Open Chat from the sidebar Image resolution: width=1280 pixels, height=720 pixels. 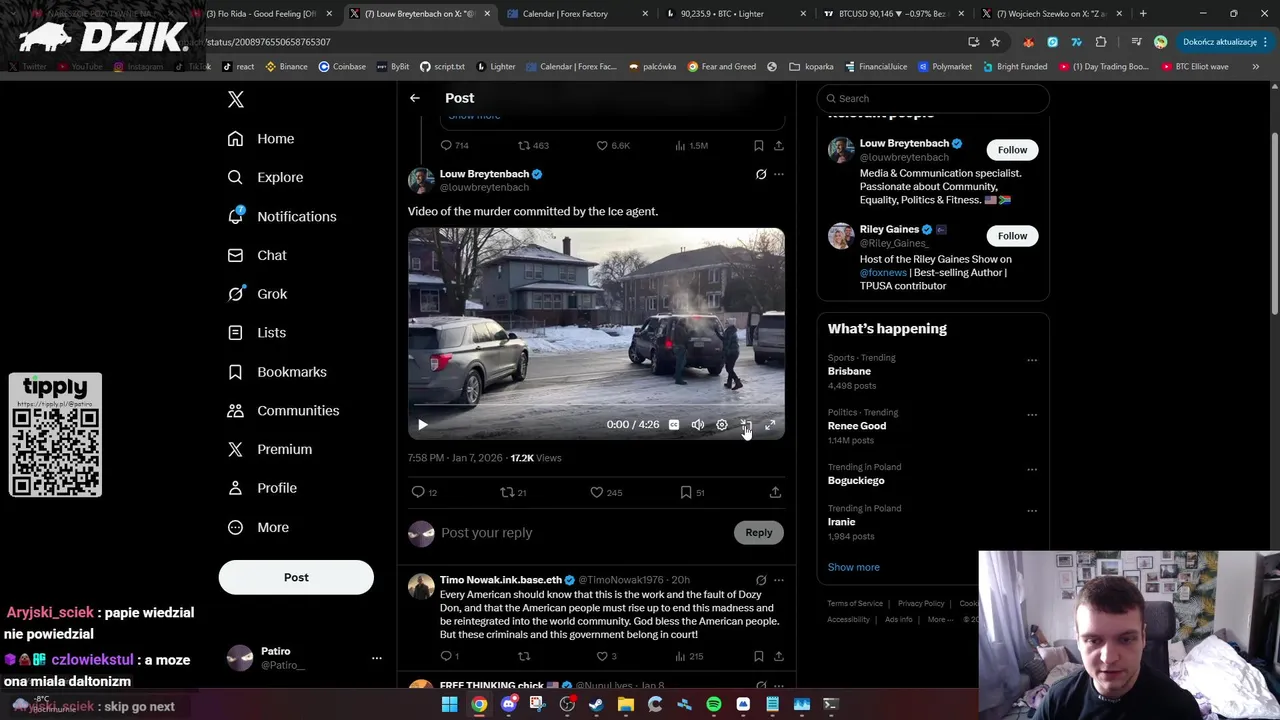tap(257, 255)
